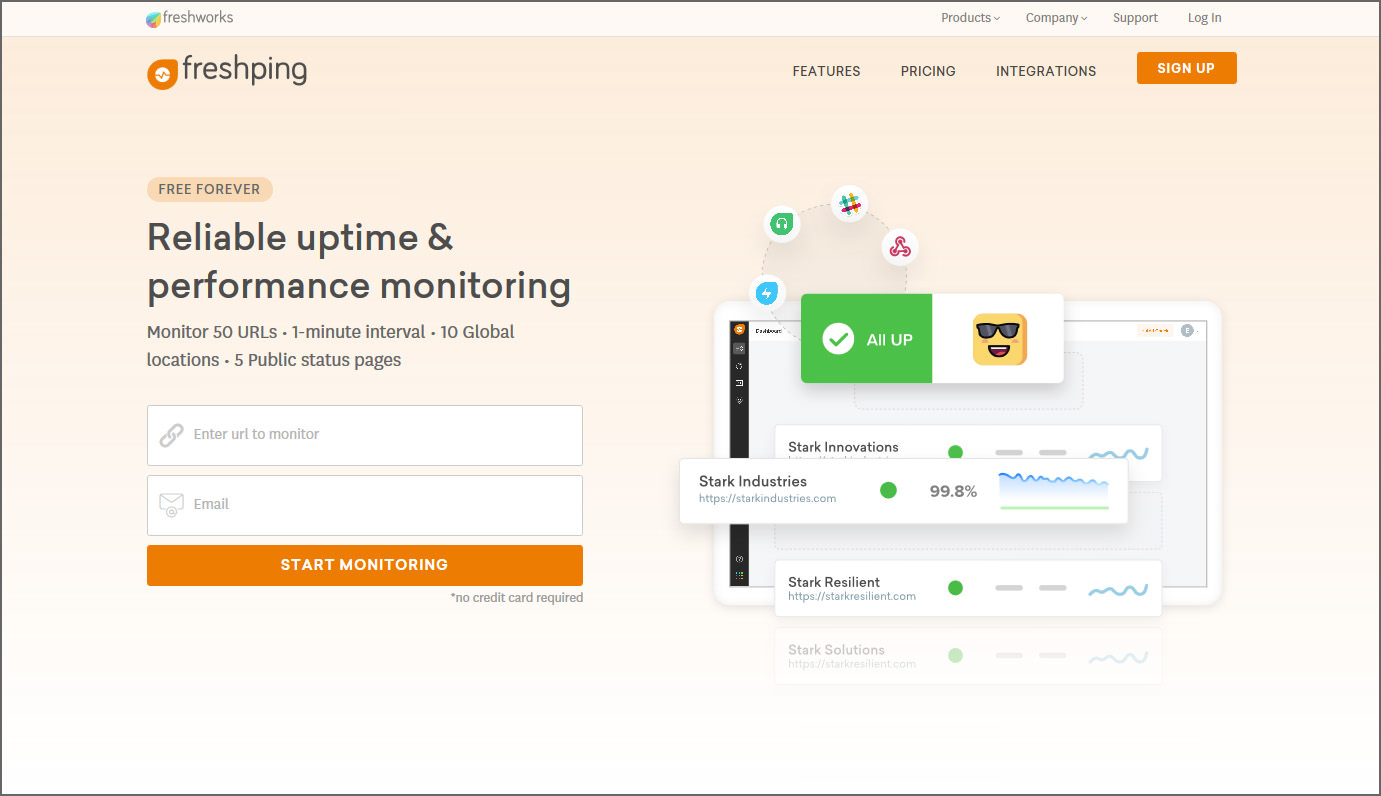Image resolution: width=1381 pixels, height=796 pixels.
Task: Click the blue lightning bolt integration icon
Action: pyautogui.click(x=767, y=293)
